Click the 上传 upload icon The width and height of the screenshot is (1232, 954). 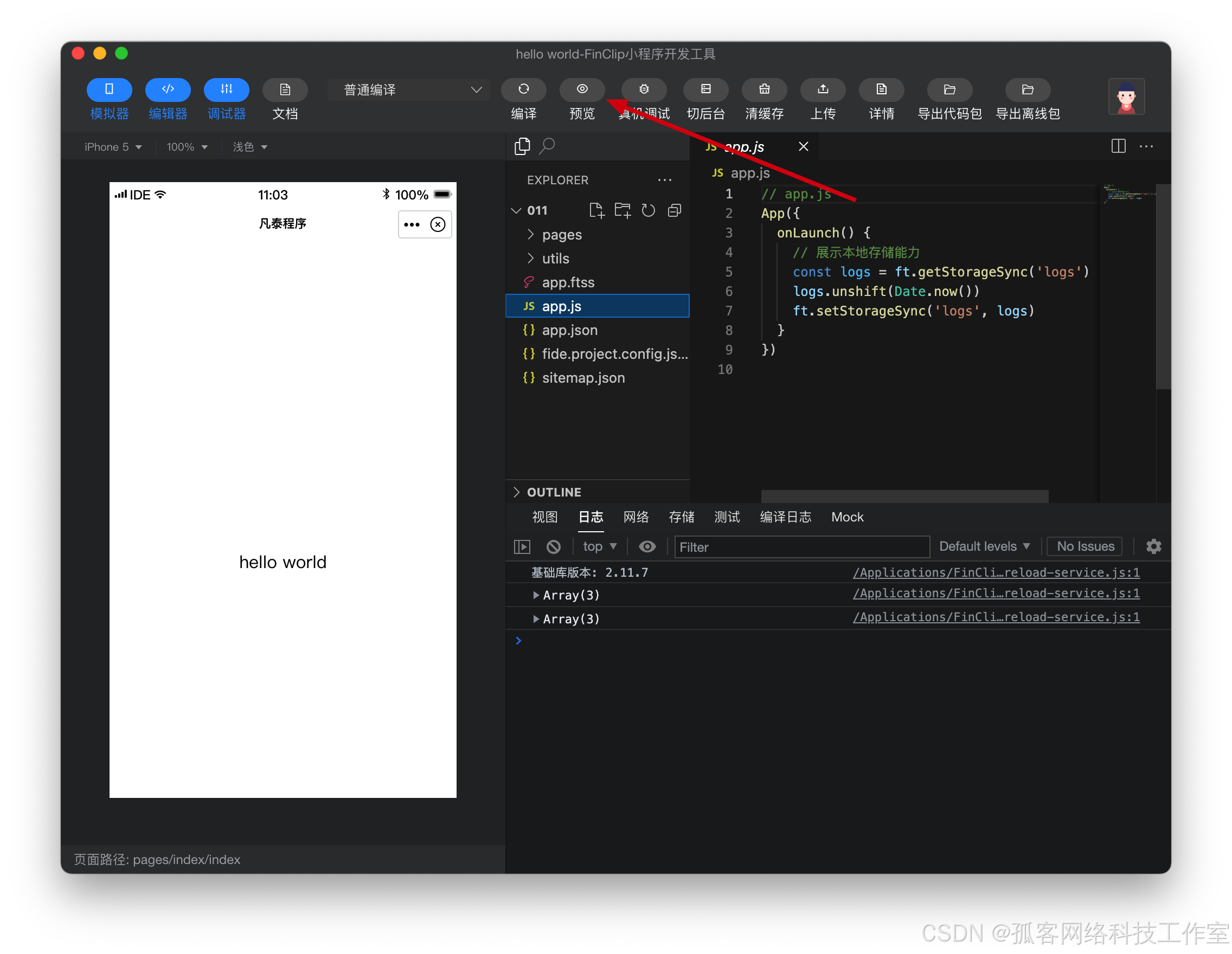(823, 89)
